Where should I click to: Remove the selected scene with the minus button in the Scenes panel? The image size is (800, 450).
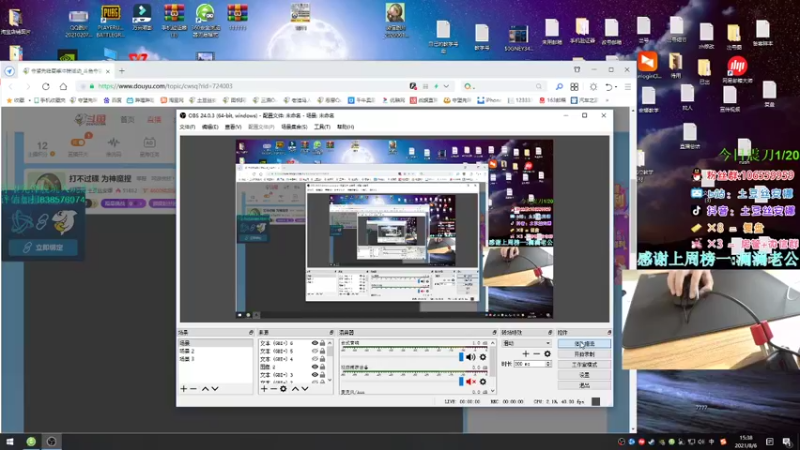193,389
